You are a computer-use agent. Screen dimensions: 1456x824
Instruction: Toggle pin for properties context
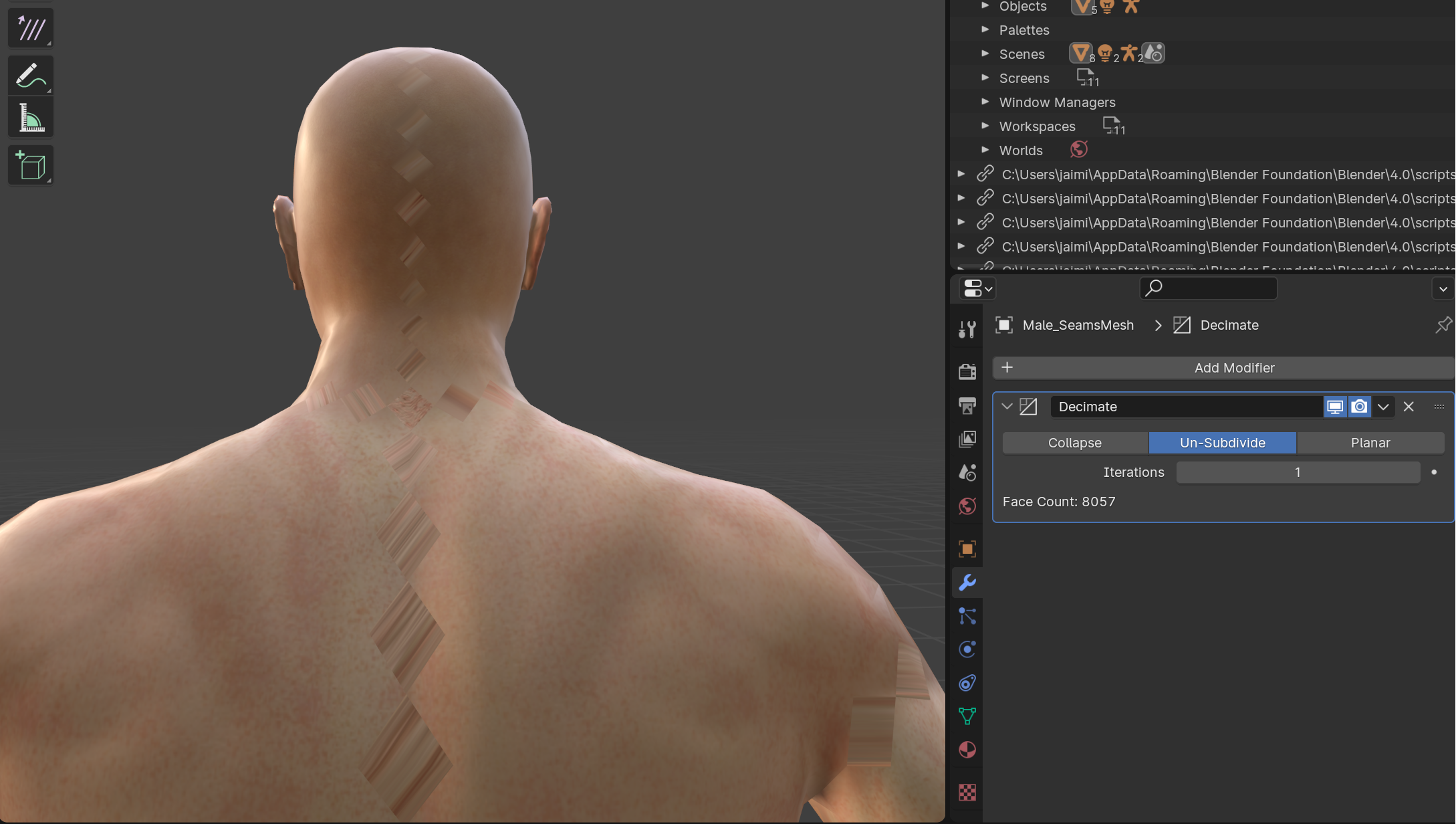click(1443, 325)
